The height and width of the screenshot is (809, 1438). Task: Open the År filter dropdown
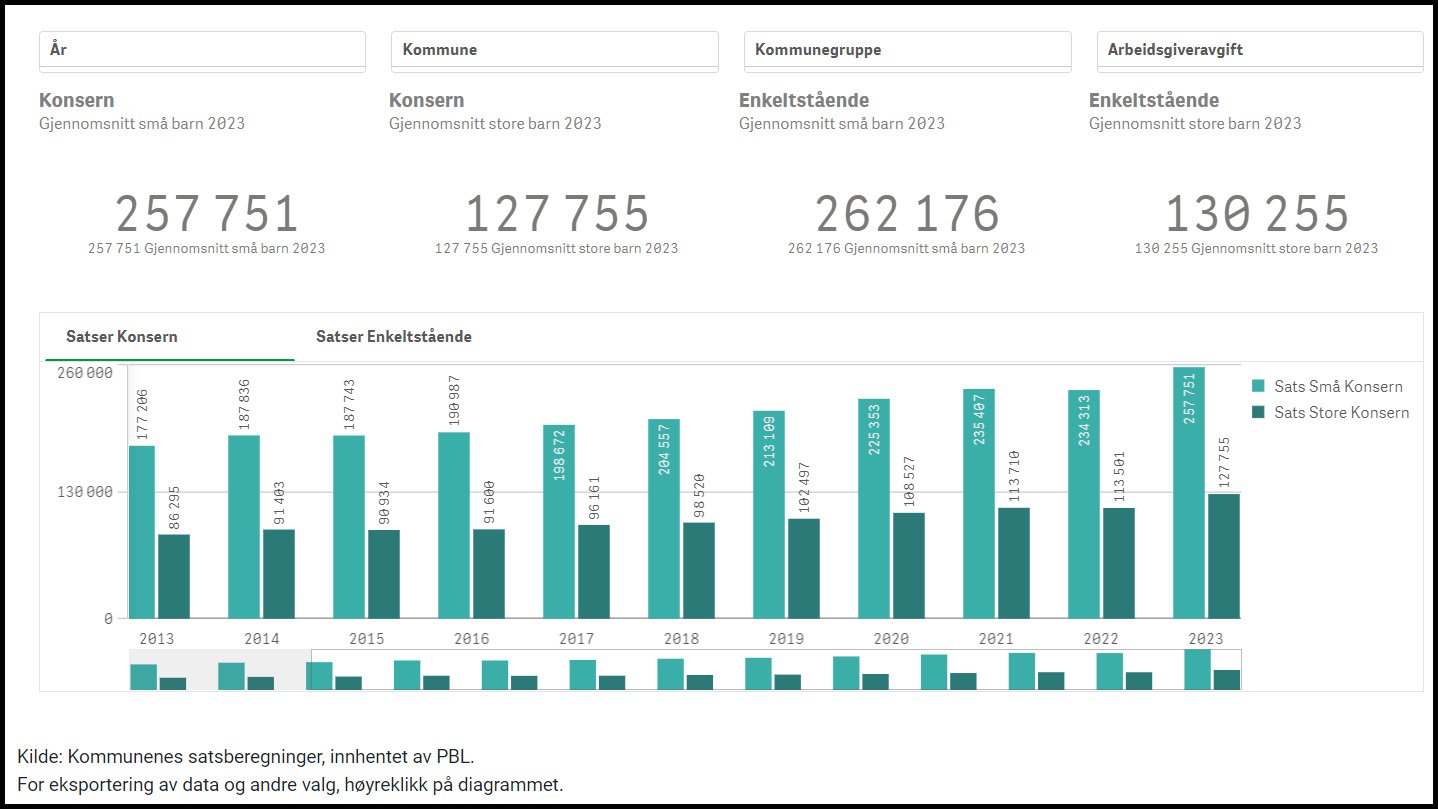[x=202, y=50]
